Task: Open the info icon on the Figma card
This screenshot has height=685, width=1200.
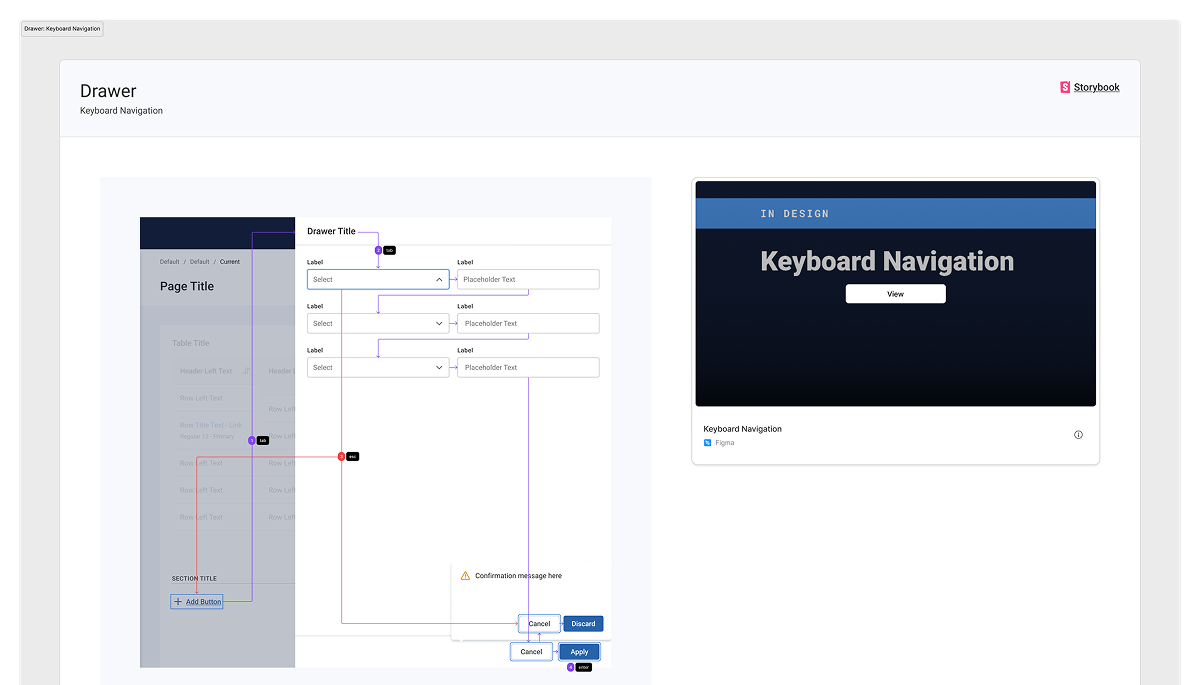Action: click(x=1078, y=435)
